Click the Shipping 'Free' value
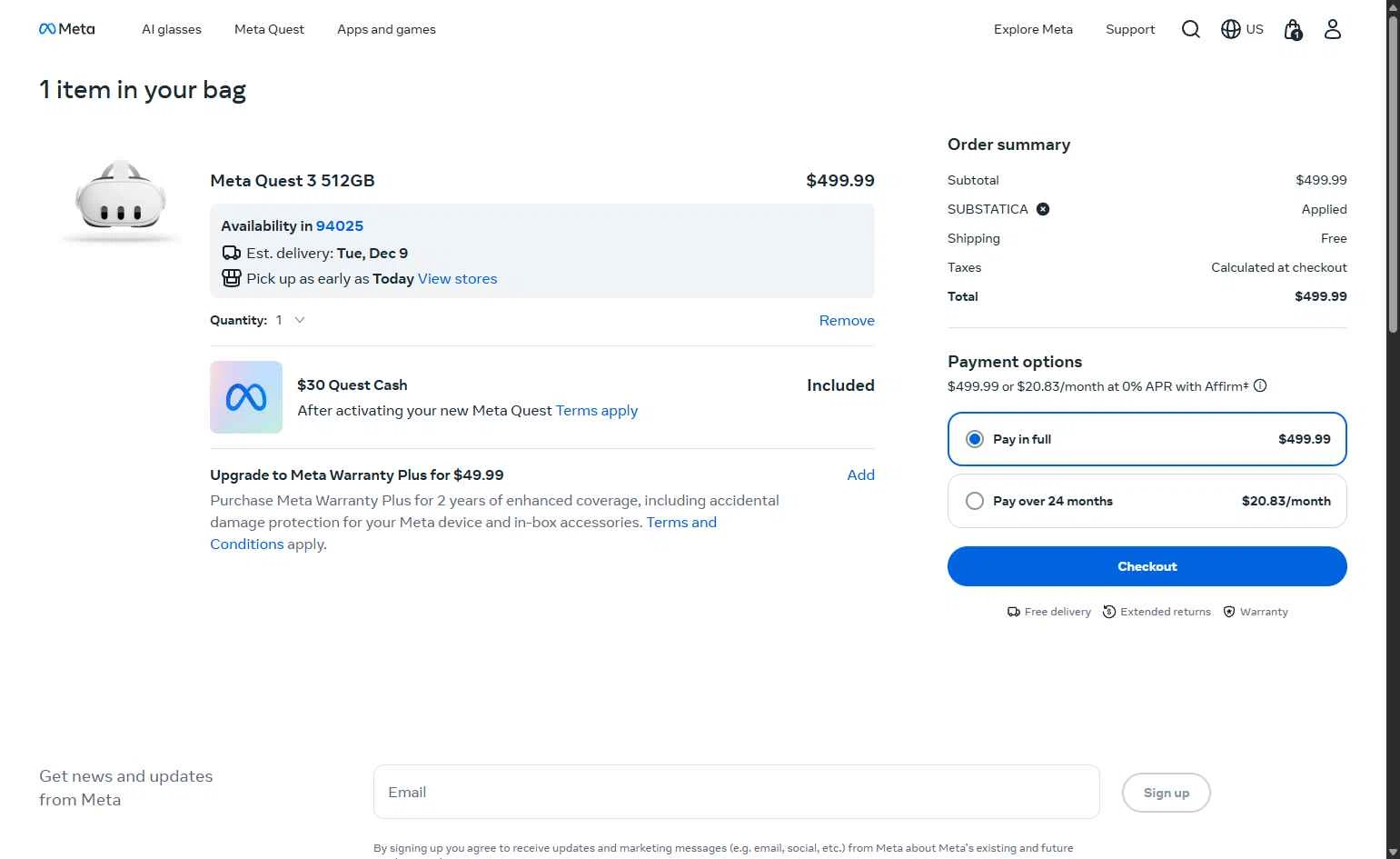The image size is (1400, 859). [x=1334, y=238]
